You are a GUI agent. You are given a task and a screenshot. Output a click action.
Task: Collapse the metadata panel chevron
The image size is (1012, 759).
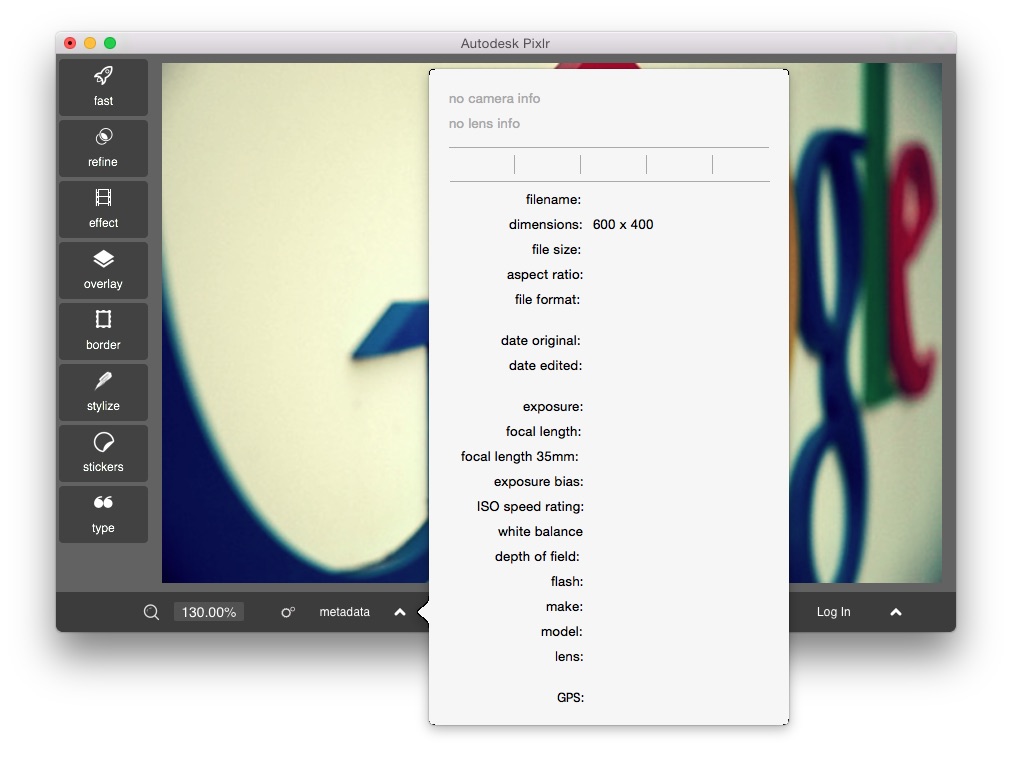point(400,612)
